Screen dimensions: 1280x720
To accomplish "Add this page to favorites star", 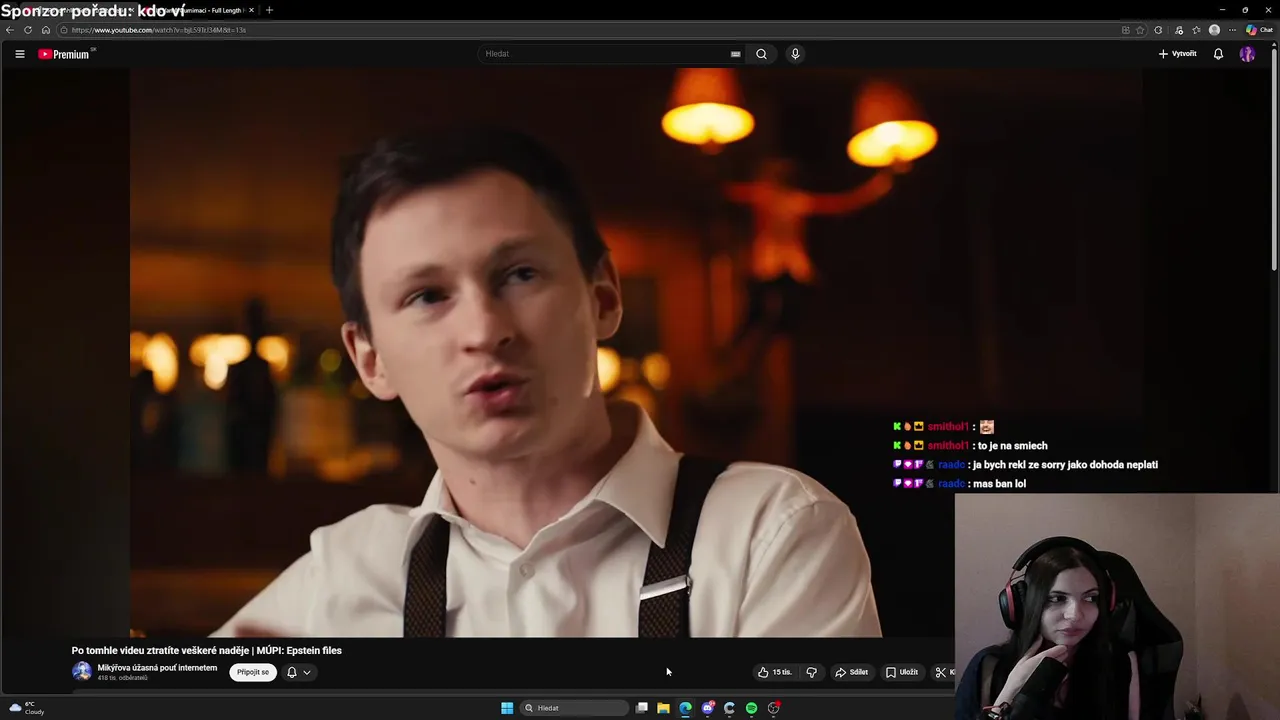I will click(1140, 30).
